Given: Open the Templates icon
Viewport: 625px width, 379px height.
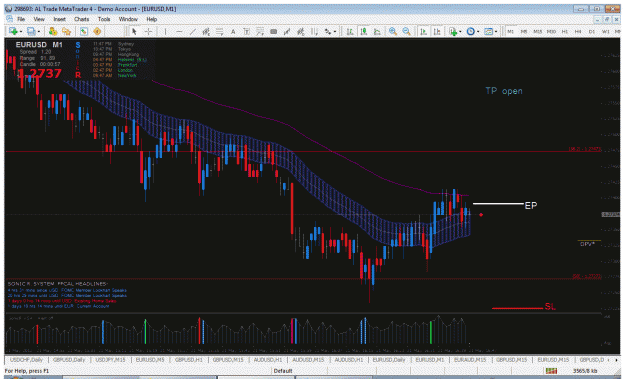Looking at the screenshot, I should [x=488, y=31].
